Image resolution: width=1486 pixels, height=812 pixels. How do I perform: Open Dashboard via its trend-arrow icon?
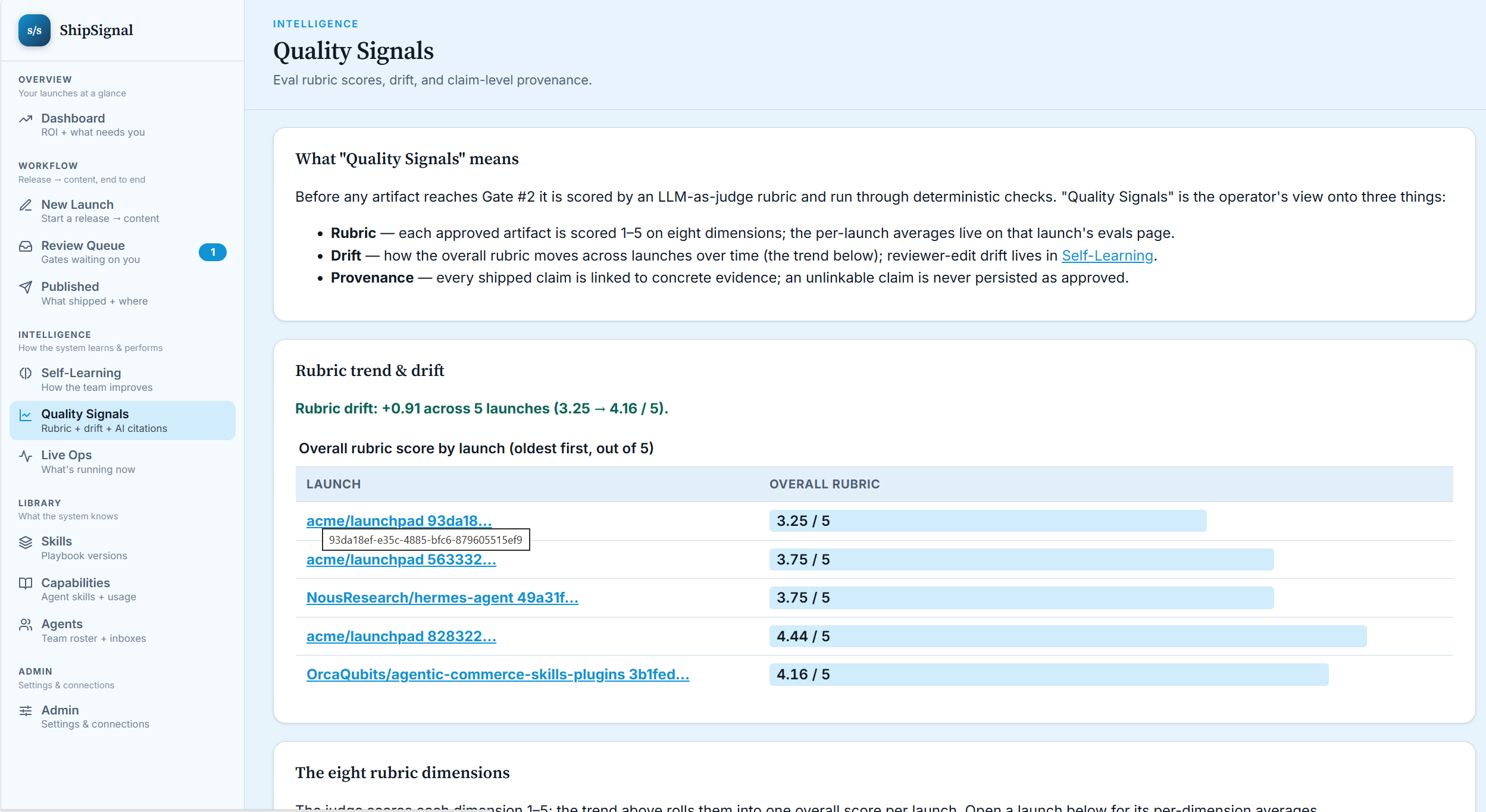pyautogui.click(x=26, y=119)
